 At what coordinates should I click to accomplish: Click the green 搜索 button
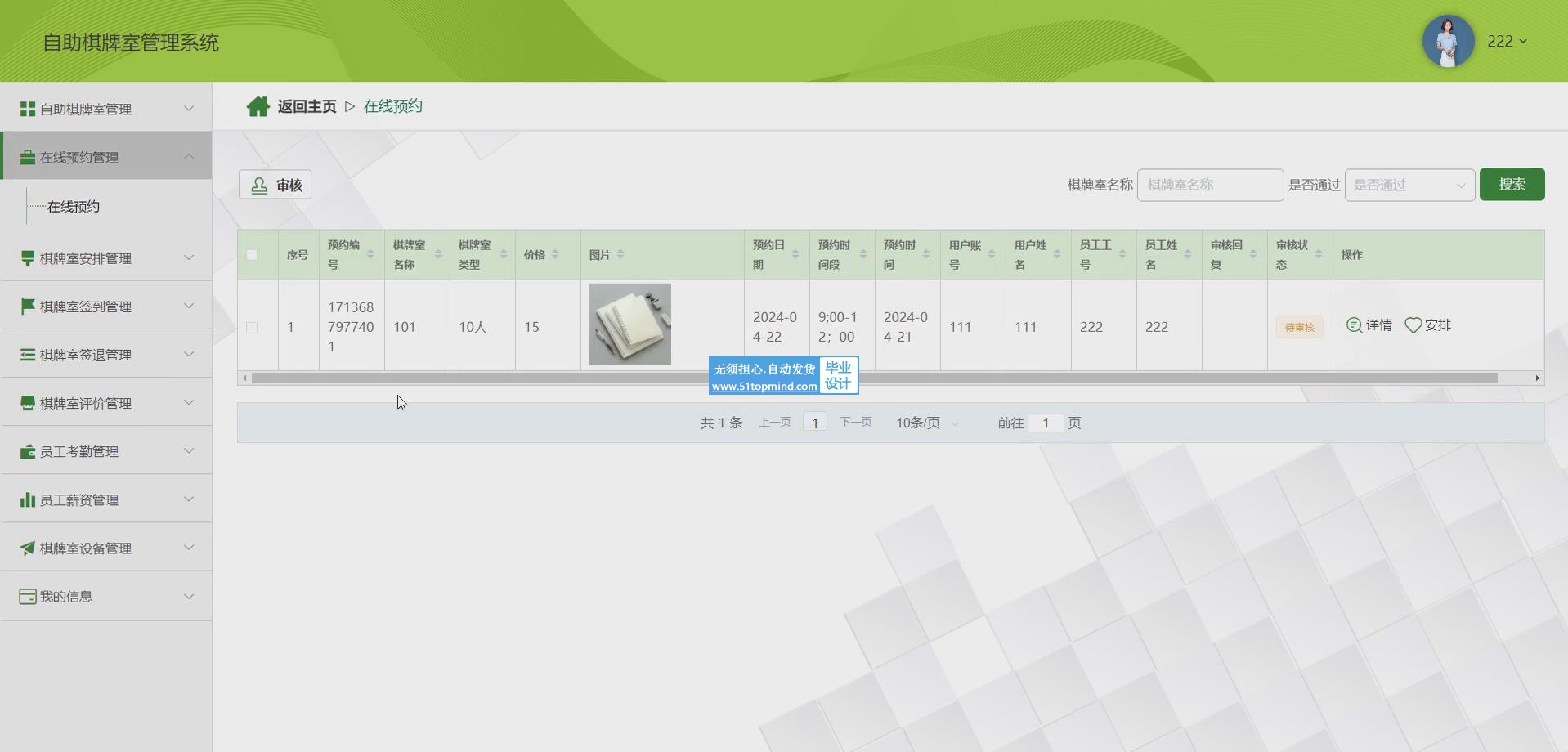[1512, 185]
